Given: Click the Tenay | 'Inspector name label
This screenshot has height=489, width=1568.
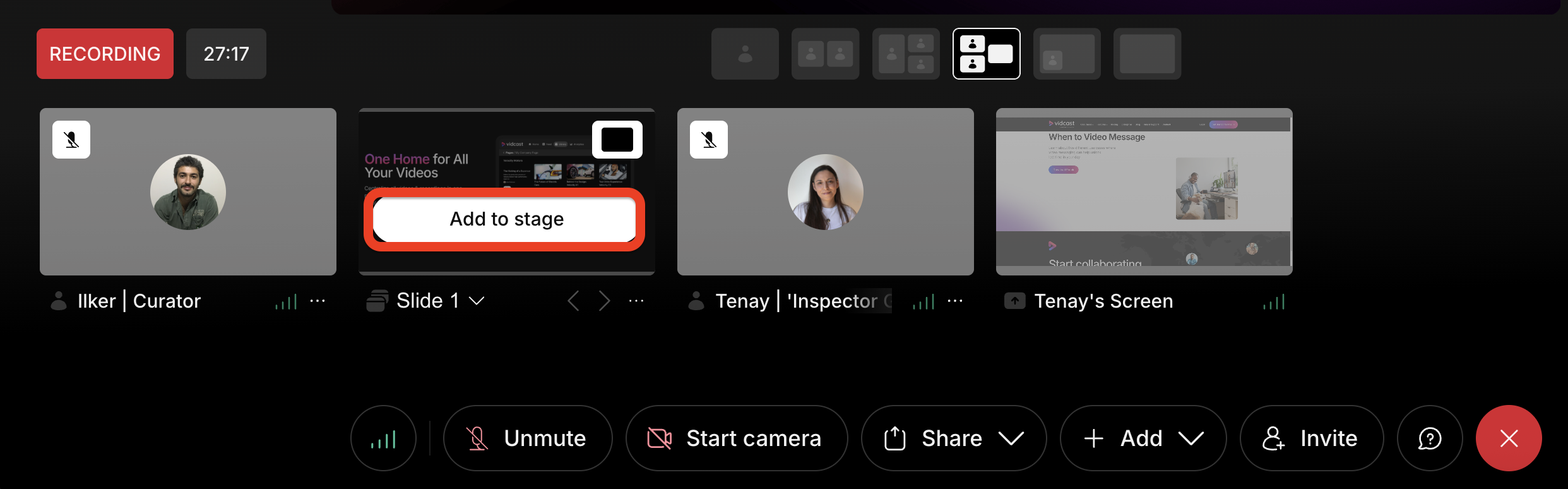Looking at the screenshot, I should click(803, 301).
